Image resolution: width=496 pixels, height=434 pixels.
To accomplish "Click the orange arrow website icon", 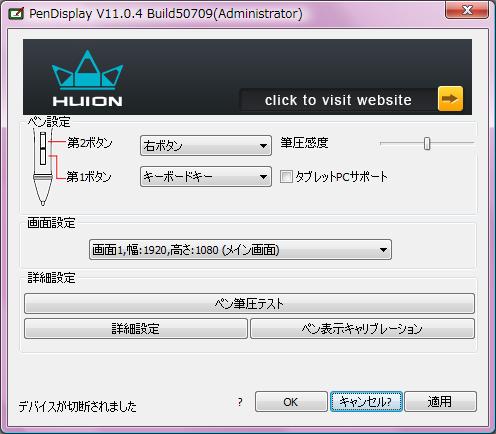I will tap(450, 99).
